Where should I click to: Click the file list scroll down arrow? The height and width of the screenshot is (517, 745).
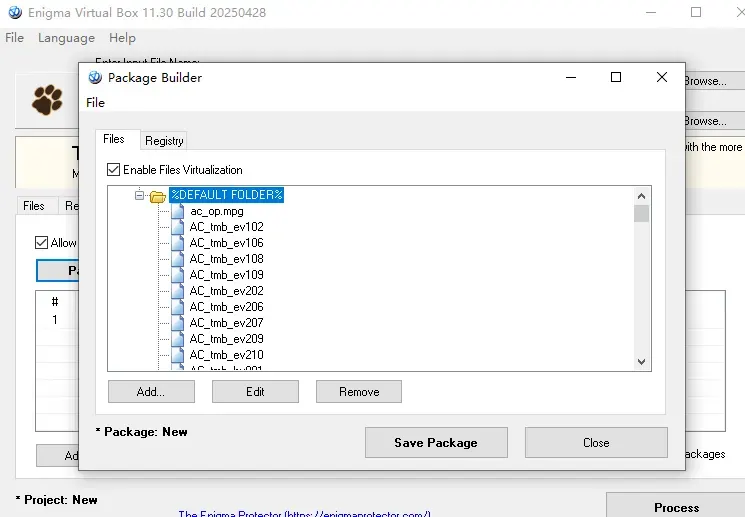pos(641,362)
